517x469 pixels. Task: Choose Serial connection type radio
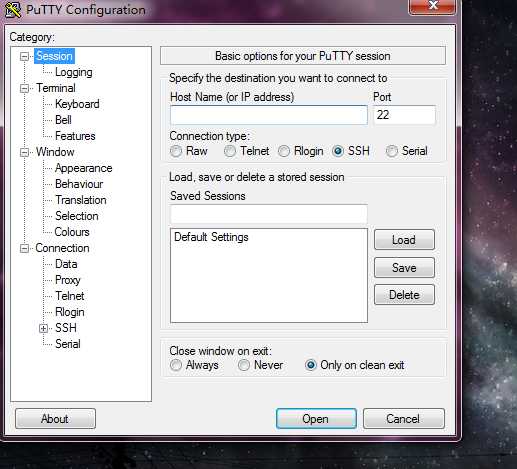[x=392, y=151]
